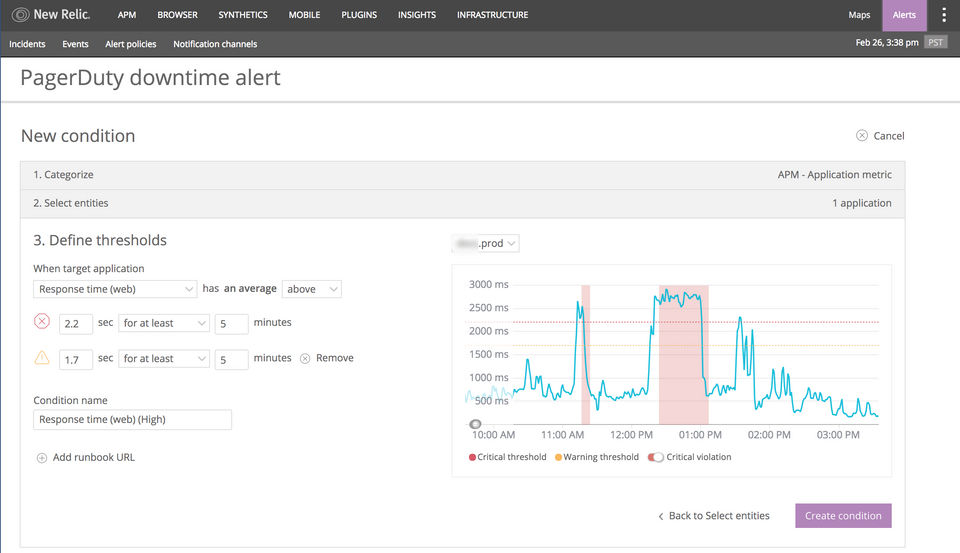Screen dimensions: 960x553
Task: Open critical 'for at least' dropdown
Action: coord(163,323)
